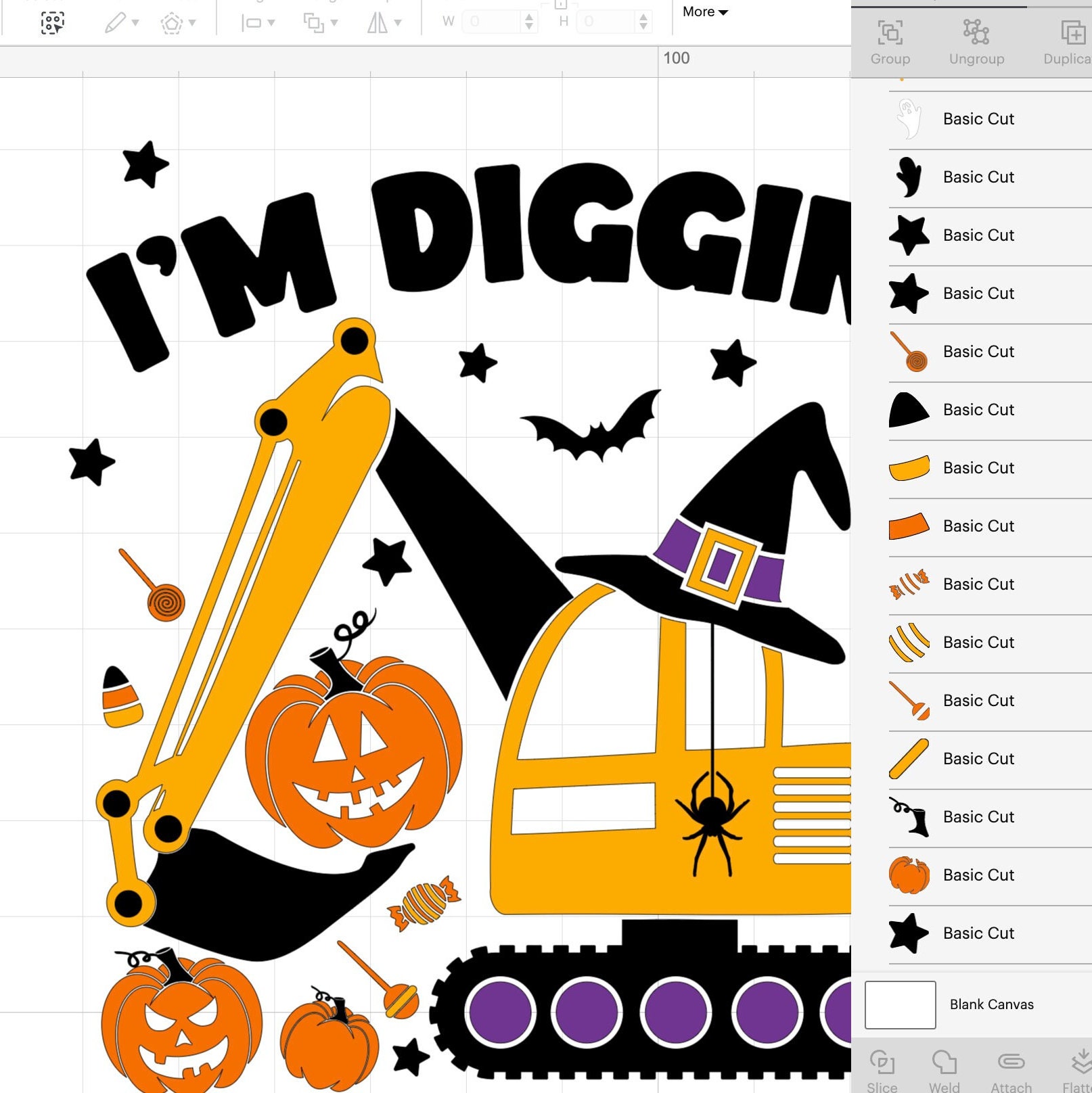Open the More menu
Image resolution: width=1092 pixels, height=1093 pixels.
pos(705,11)
